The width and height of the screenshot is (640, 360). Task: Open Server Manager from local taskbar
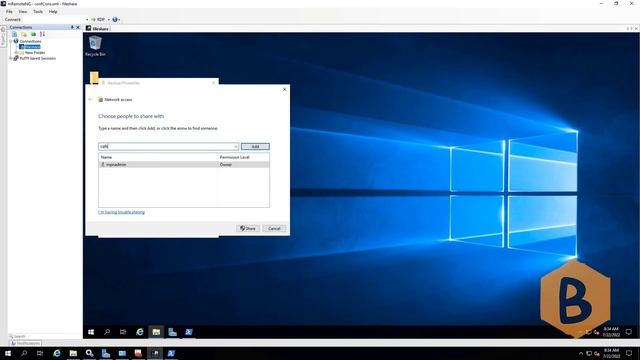click(106, 353)
